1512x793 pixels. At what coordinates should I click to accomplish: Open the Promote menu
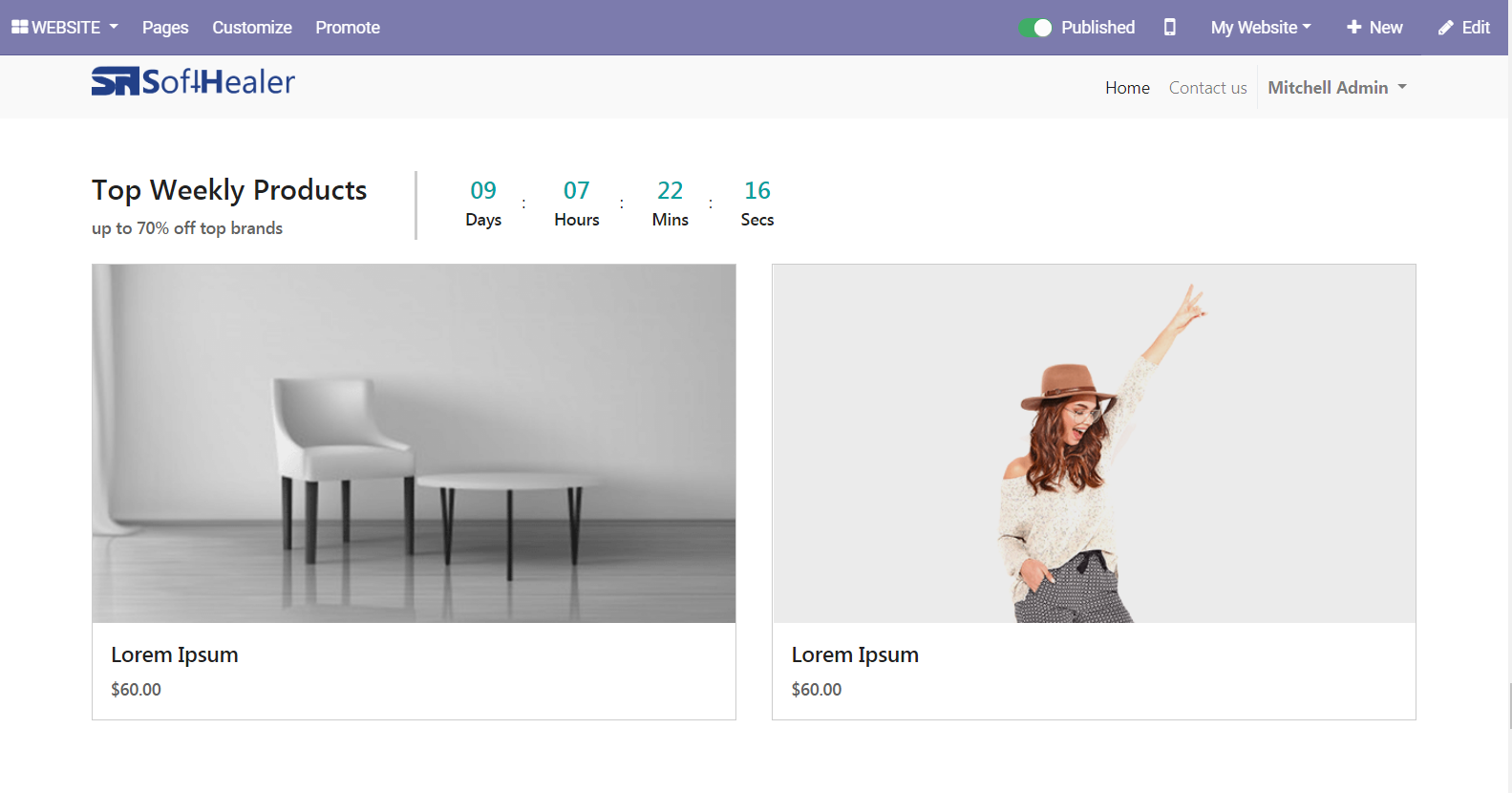348,28
